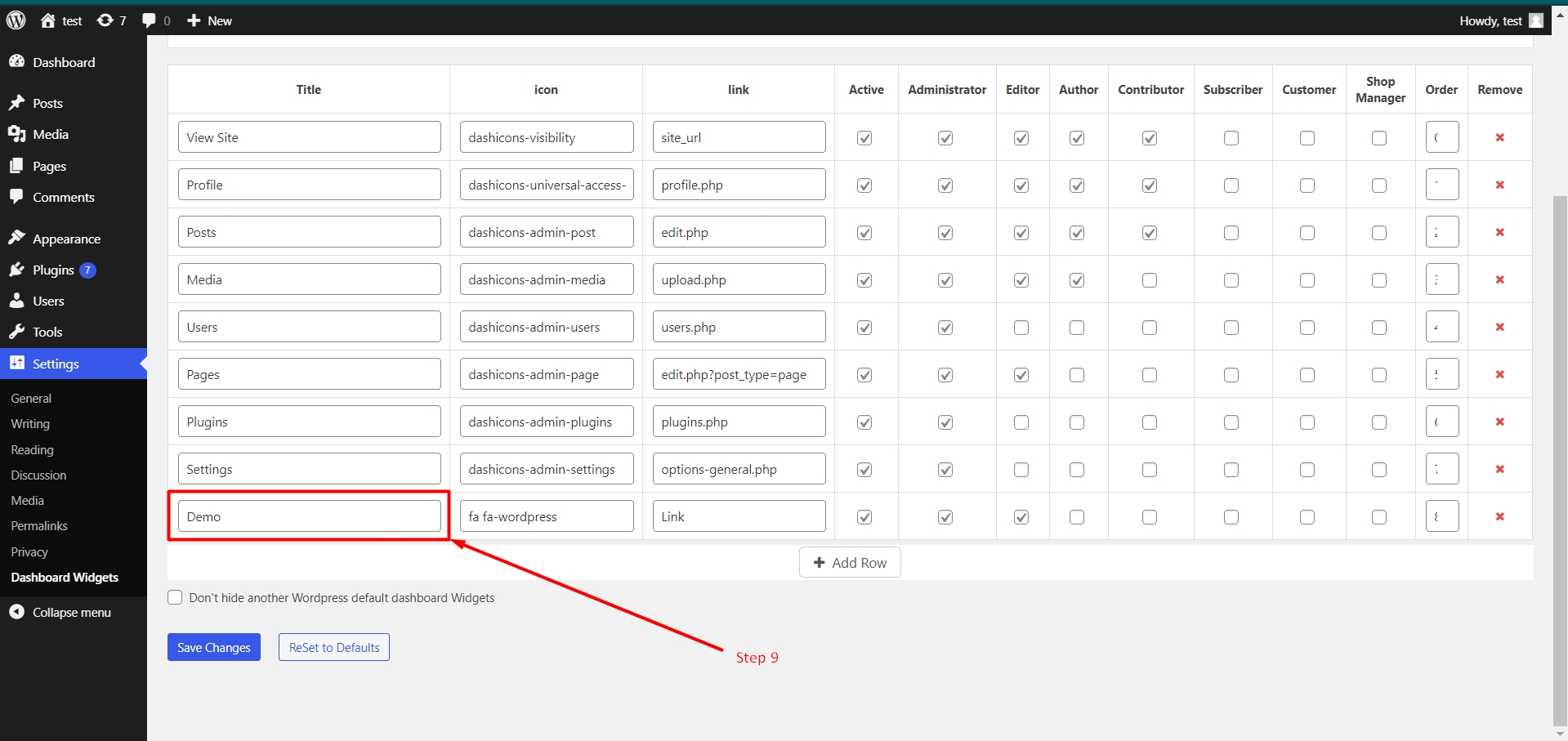Viewport: 1568px width, 741px height.
Task: Check Author checkbox for Demo row
Action: [x=1077, y=517]
